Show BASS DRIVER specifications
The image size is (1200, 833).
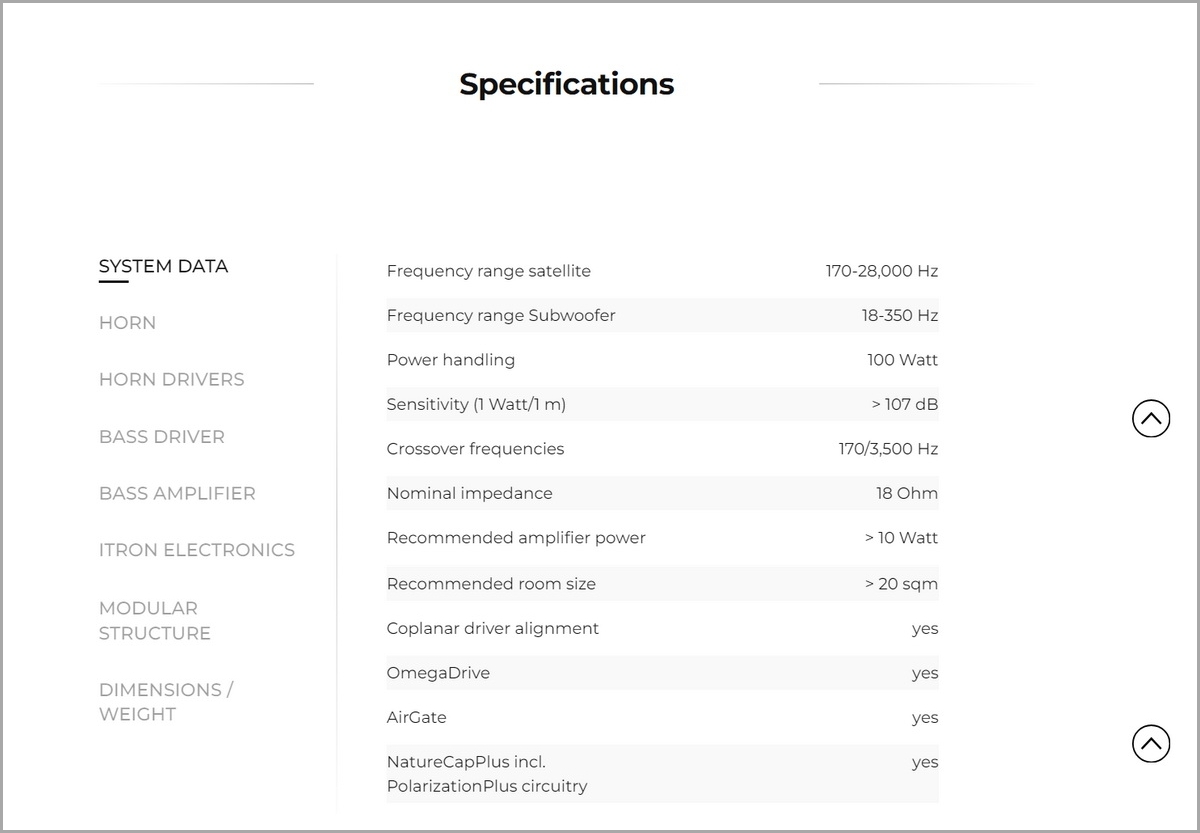point(162,436)
